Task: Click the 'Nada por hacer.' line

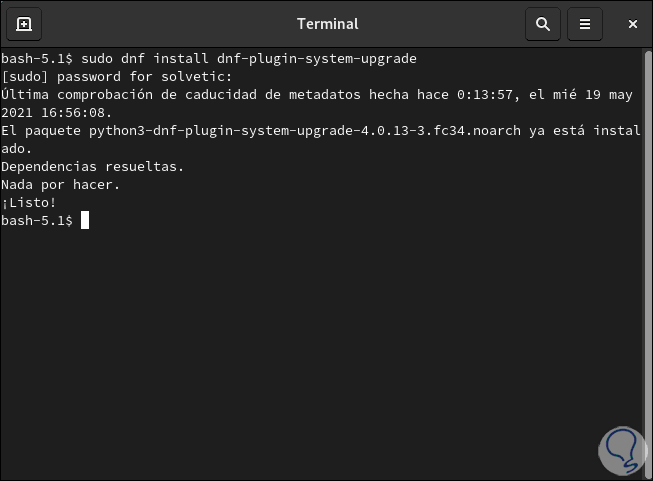Action: (x=60, y=184)
